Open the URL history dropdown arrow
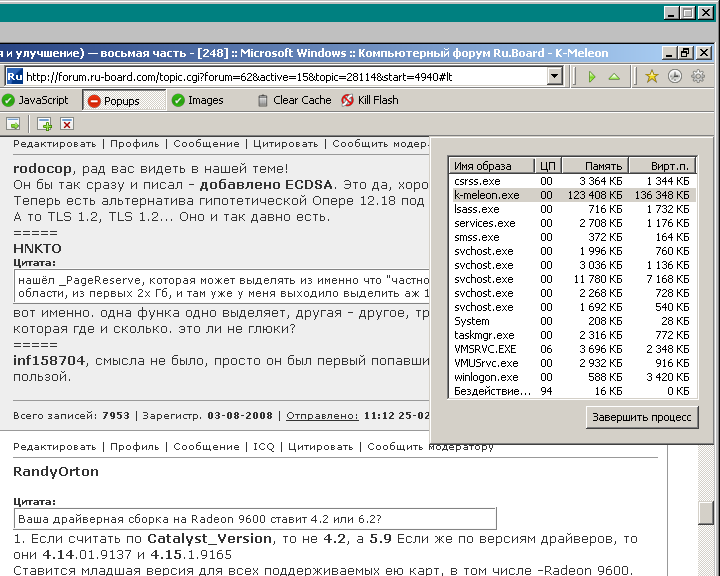 (555, 76)
